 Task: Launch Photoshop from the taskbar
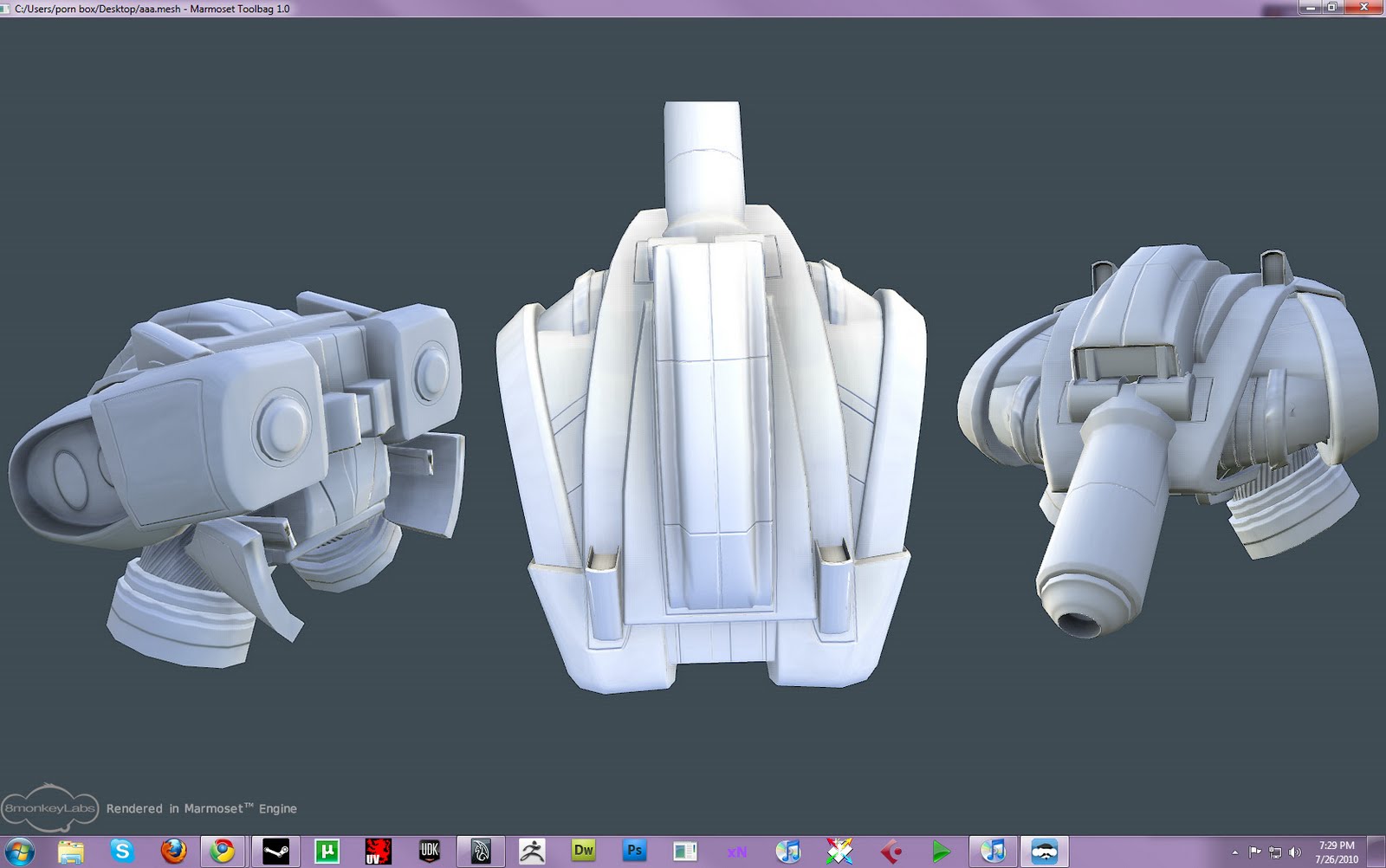pos(635,852)
